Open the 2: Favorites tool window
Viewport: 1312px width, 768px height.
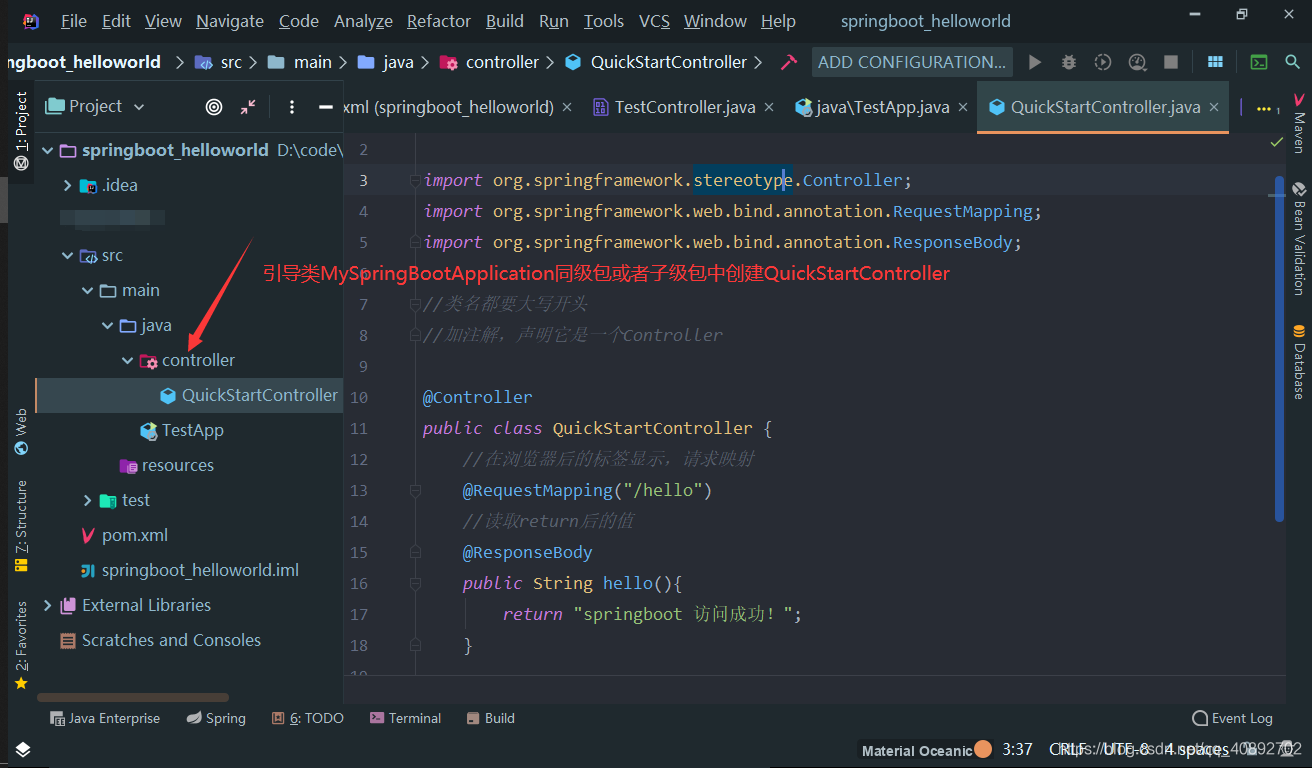click(x=21, y=646)
